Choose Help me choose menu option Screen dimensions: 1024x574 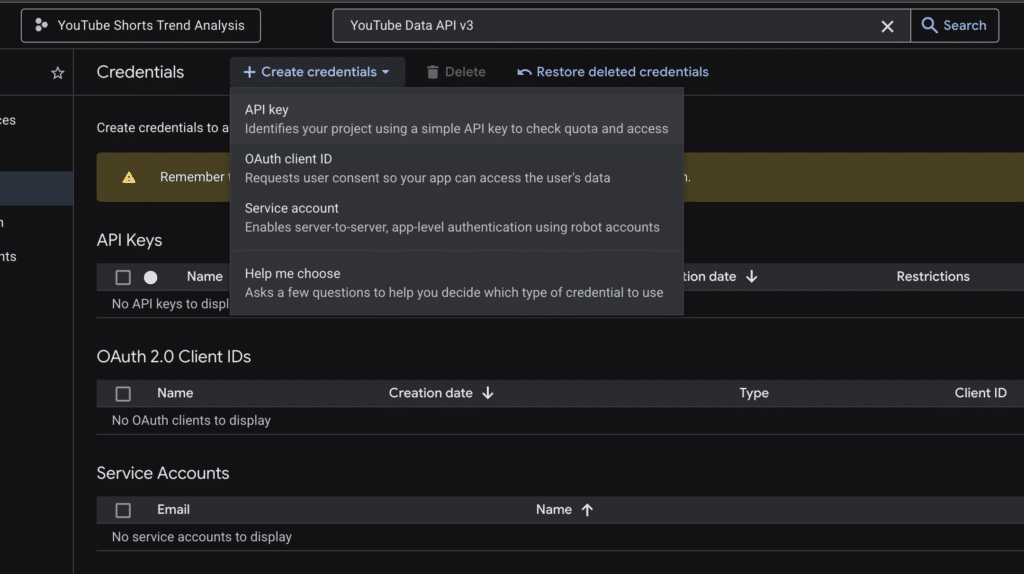coord(456,283)
